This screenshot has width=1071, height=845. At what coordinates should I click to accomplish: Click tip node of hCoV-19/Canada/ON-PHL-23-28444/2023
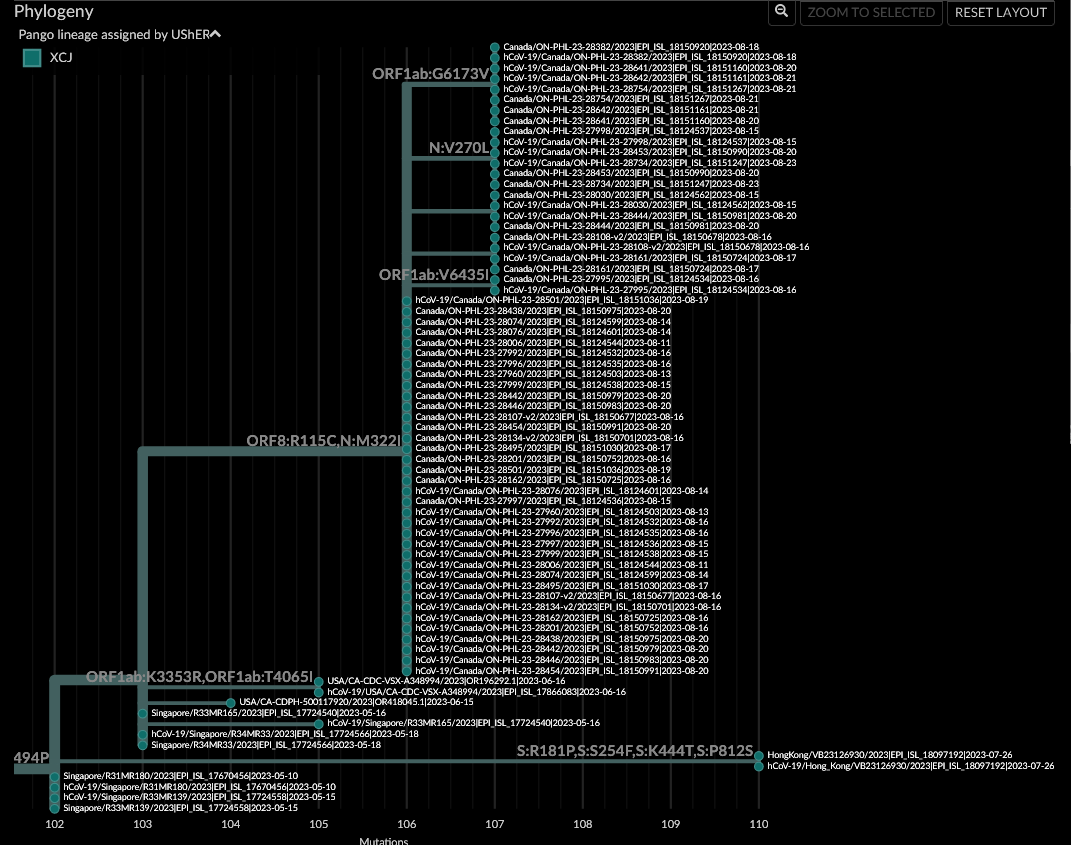coord(495,216)
